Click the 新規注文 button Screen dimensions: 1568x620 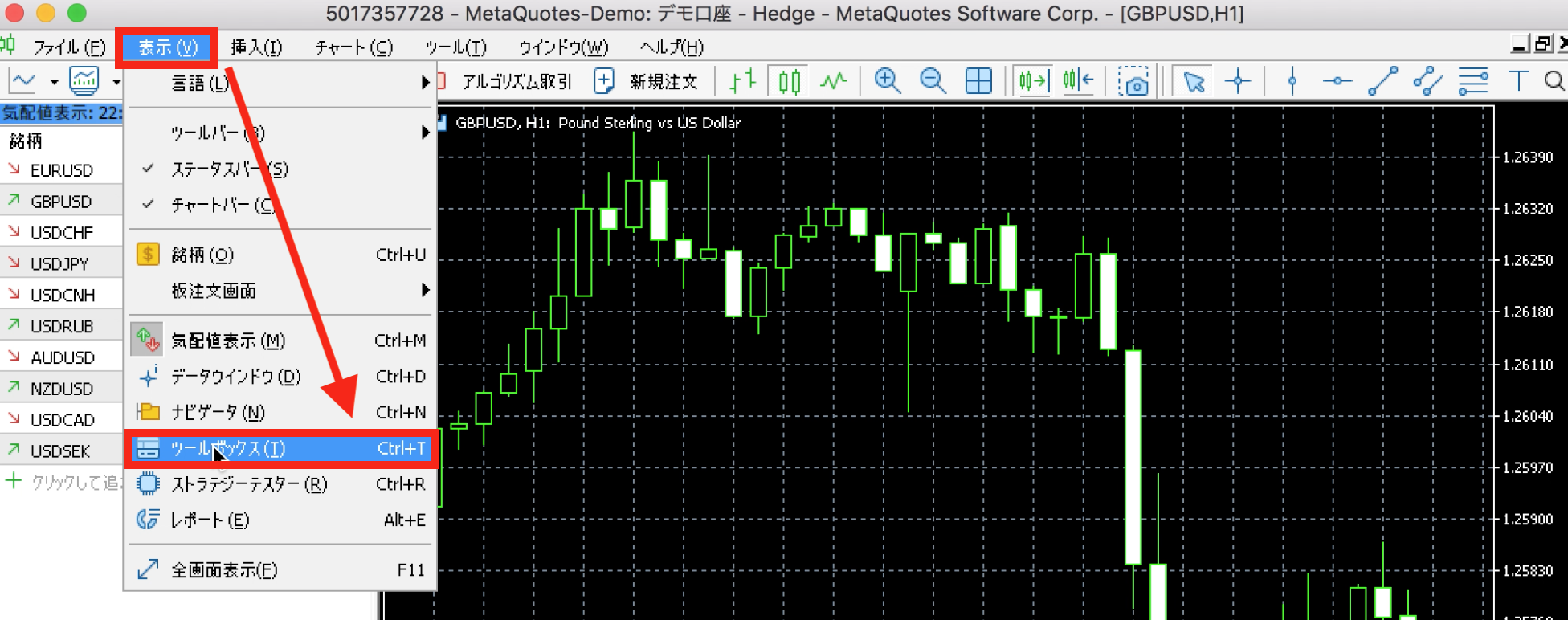664,81
